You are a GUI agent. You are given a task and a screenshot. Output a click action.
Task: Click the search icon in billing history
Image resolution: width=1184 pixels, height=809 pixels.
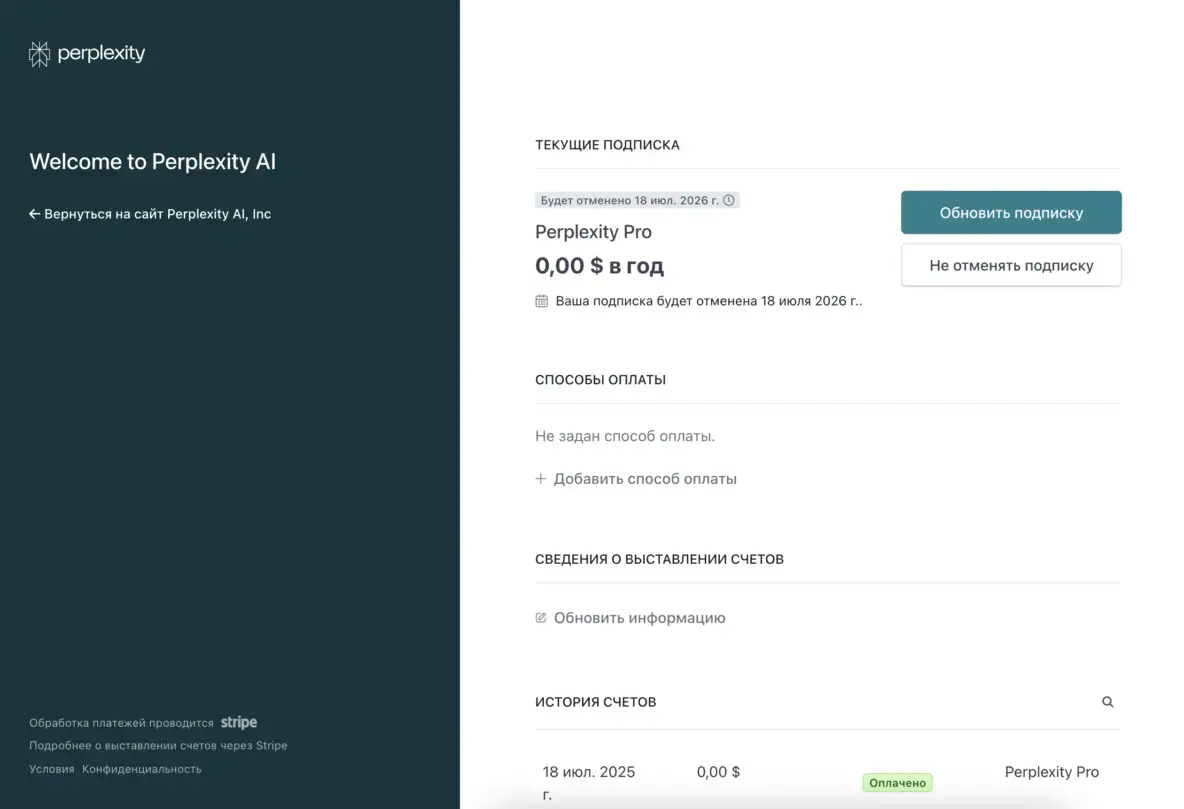tap(1107, 701)
